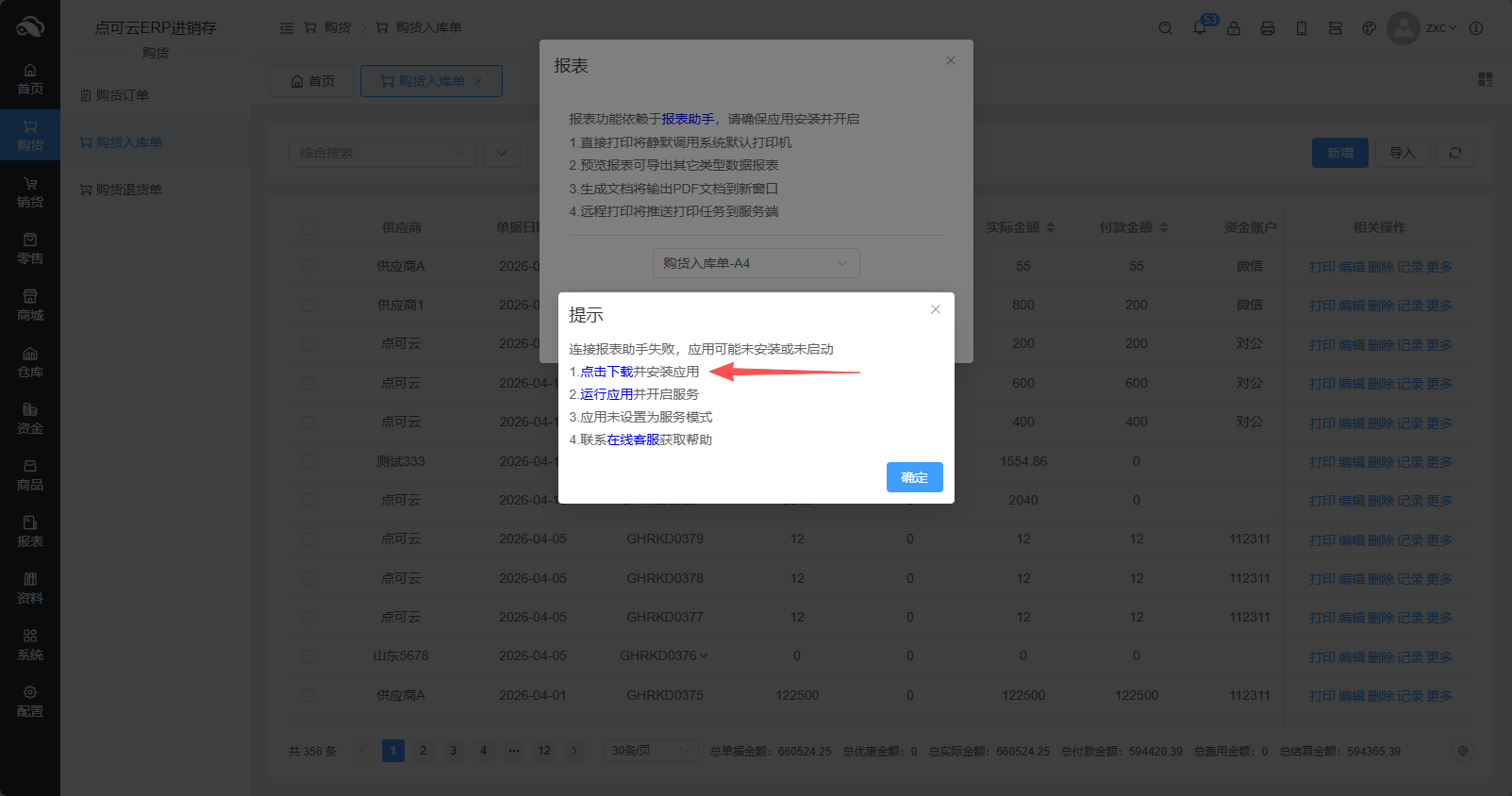Open 资金 module in the sidebar

click(x=30, y=418)
